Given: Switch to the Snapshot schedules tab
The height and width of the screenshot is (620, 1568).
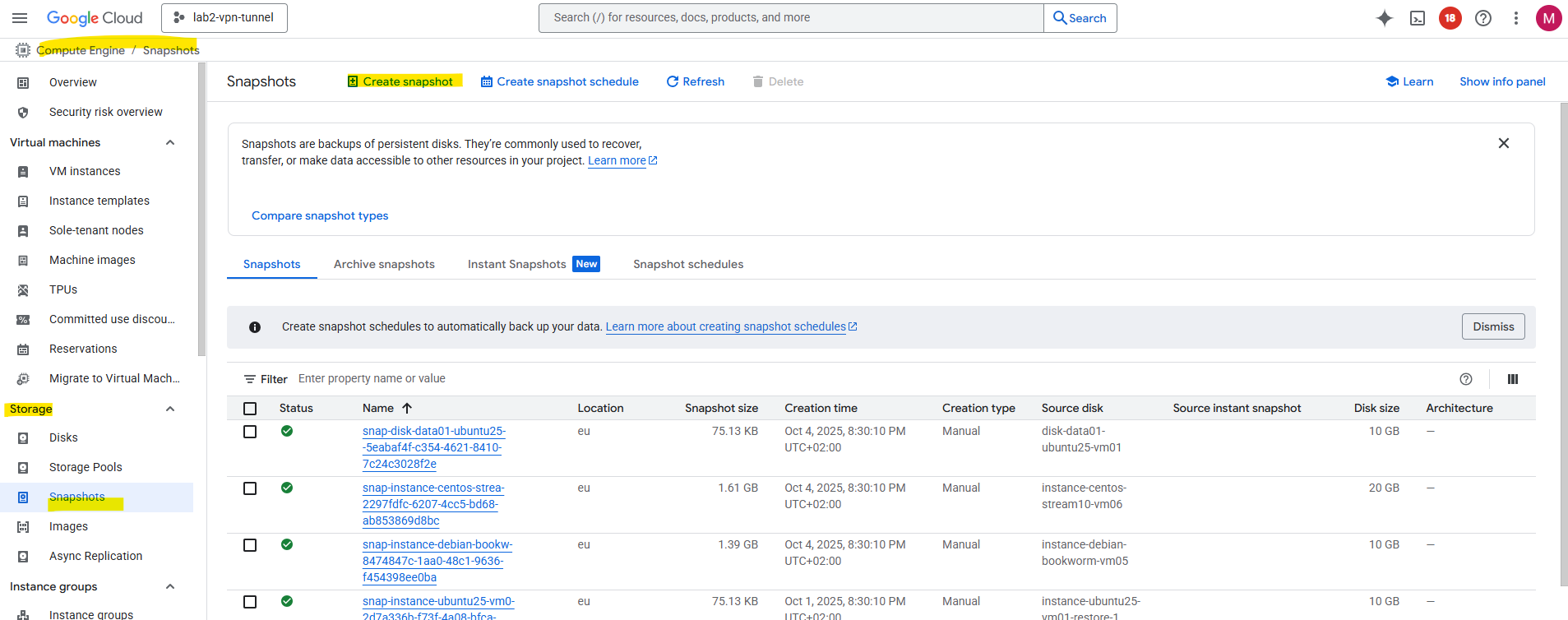Looking at the screenshot, I should [x=688, y=264].
